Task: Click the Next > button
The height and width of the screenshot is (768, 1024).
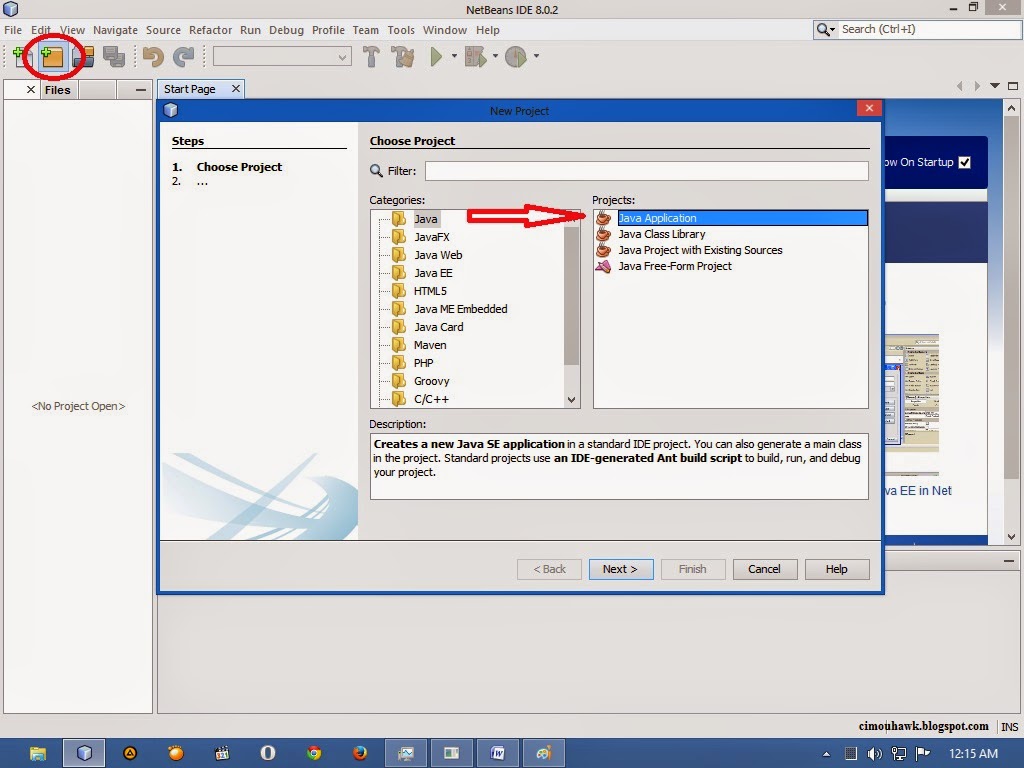Action: [x=620, y=569]
